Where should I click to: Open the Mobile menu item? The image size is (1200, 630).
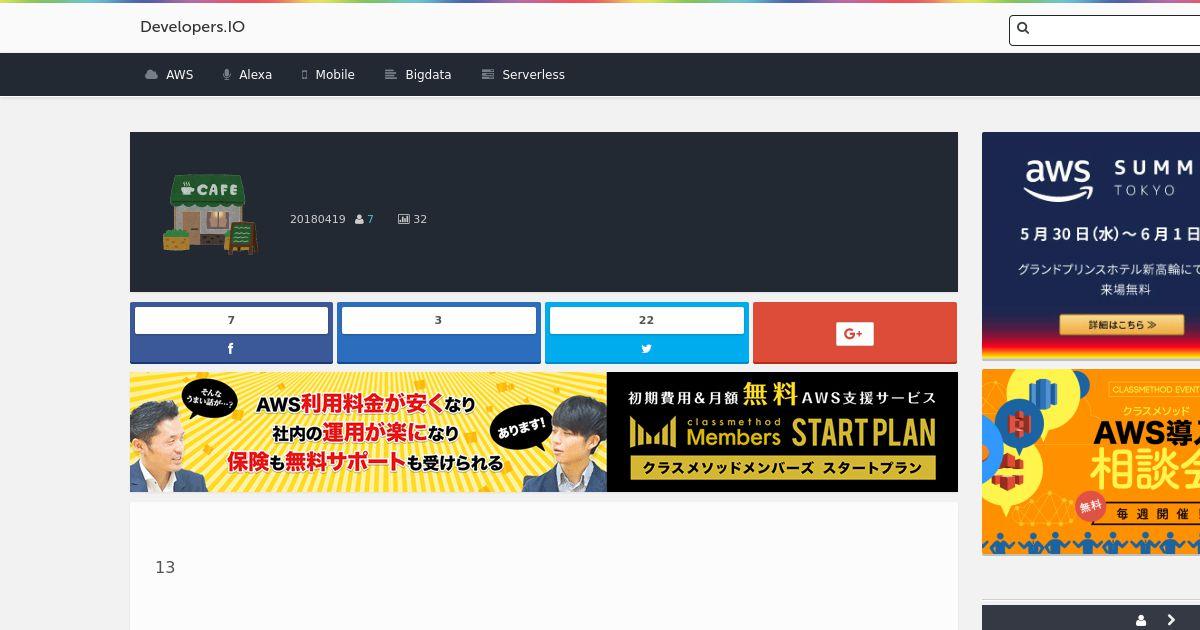click(328, 75)
